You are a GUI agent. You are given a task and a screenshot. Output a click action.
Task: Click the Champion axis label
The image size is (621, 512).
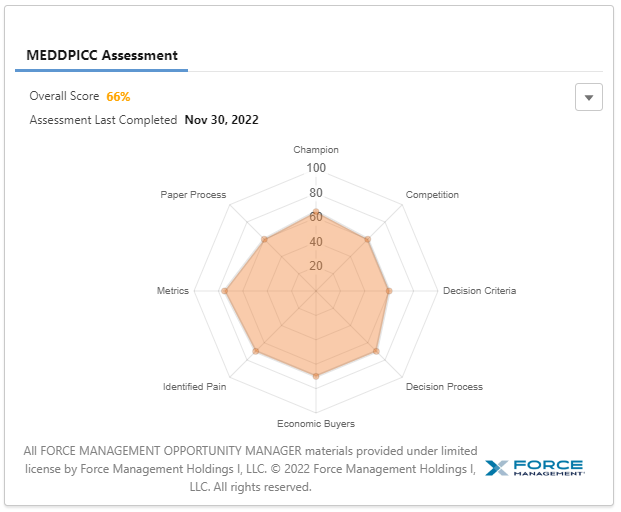[316, 150]
